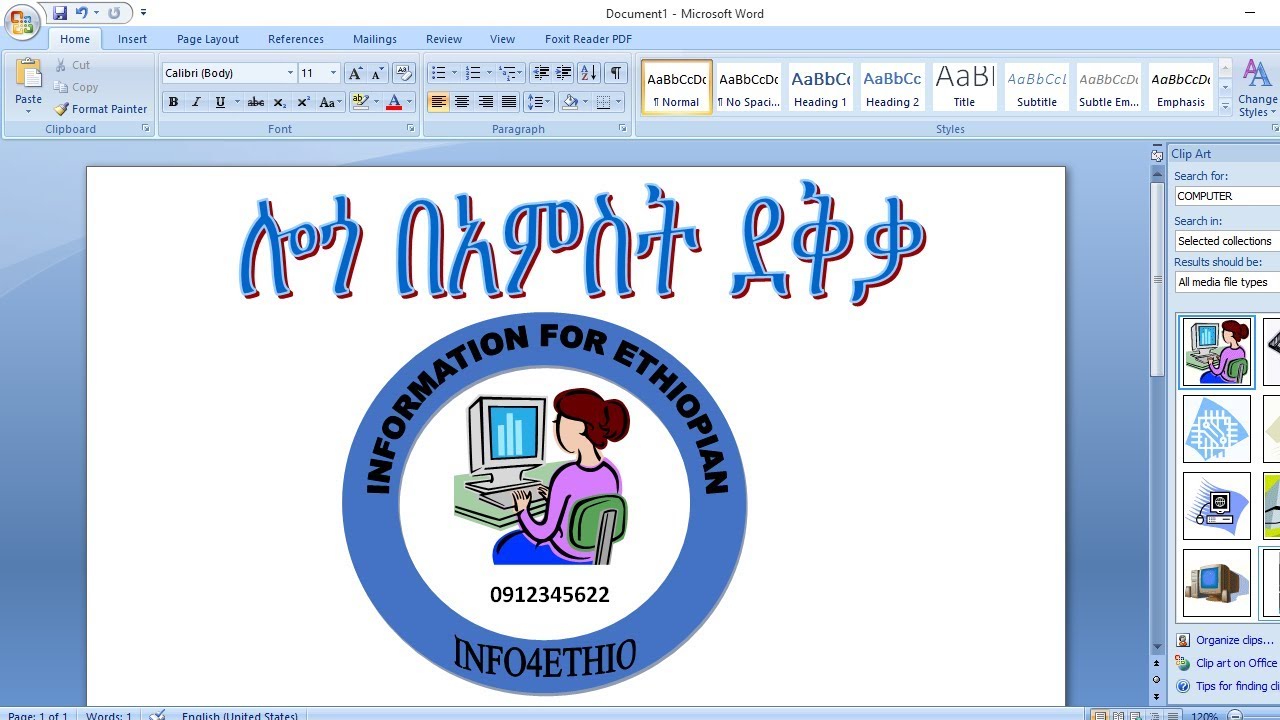This screenshot has height=720, width=1280.
Task: Apply multilevel list
Action: (507, 73)
